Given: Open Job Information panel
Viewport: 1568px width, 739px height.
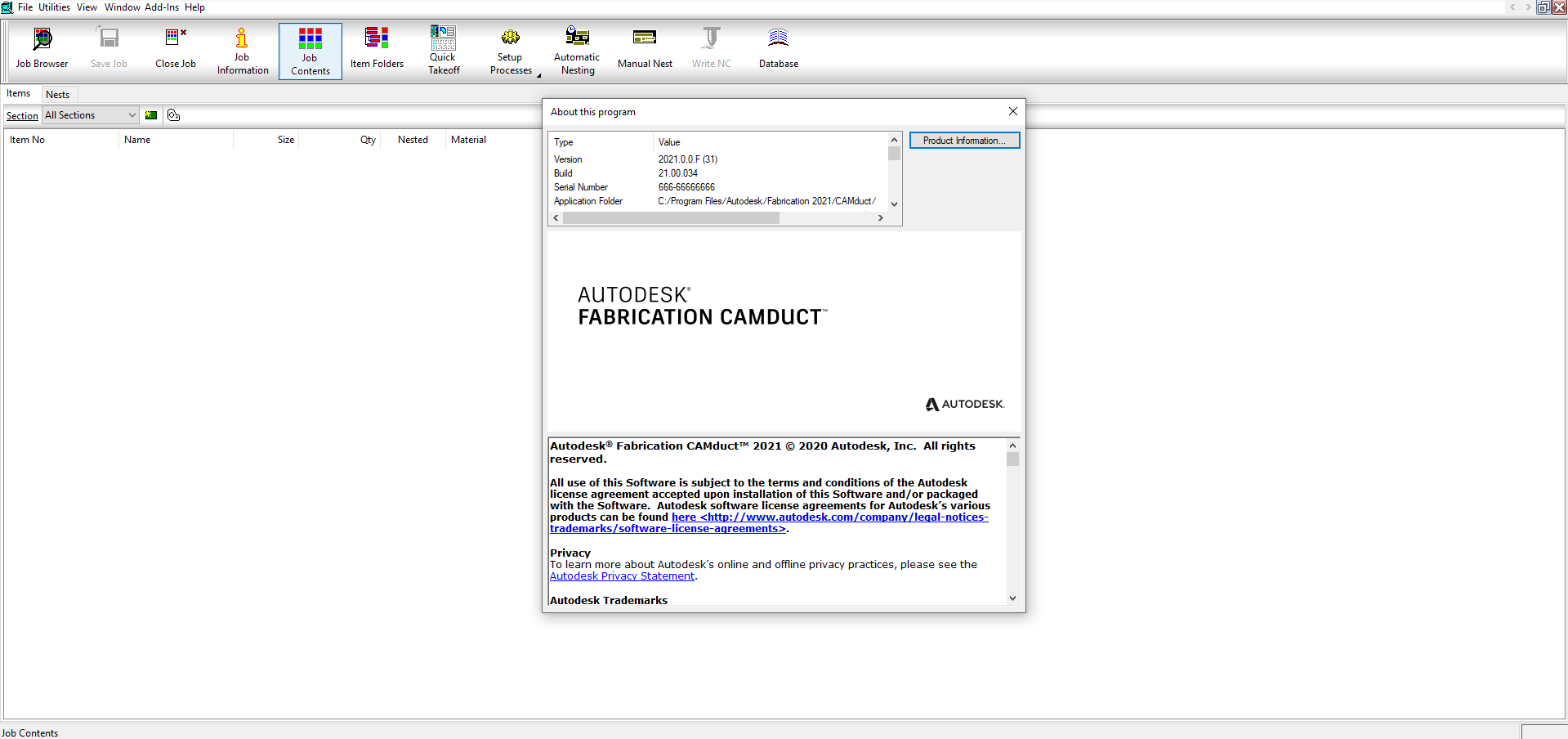Looking at the screenshot, I should point(242,51).
